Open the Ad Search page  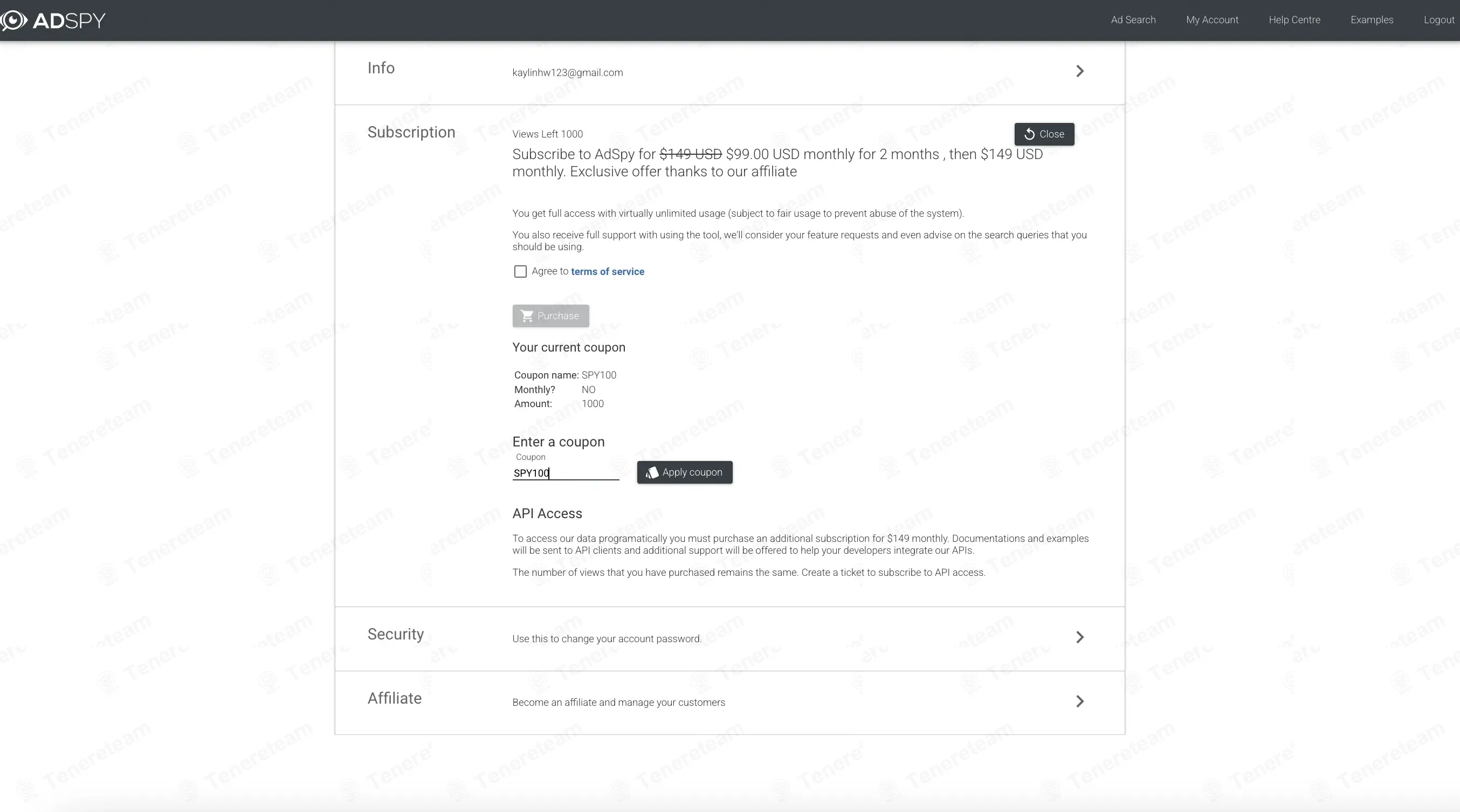(x=1133, y=20)
